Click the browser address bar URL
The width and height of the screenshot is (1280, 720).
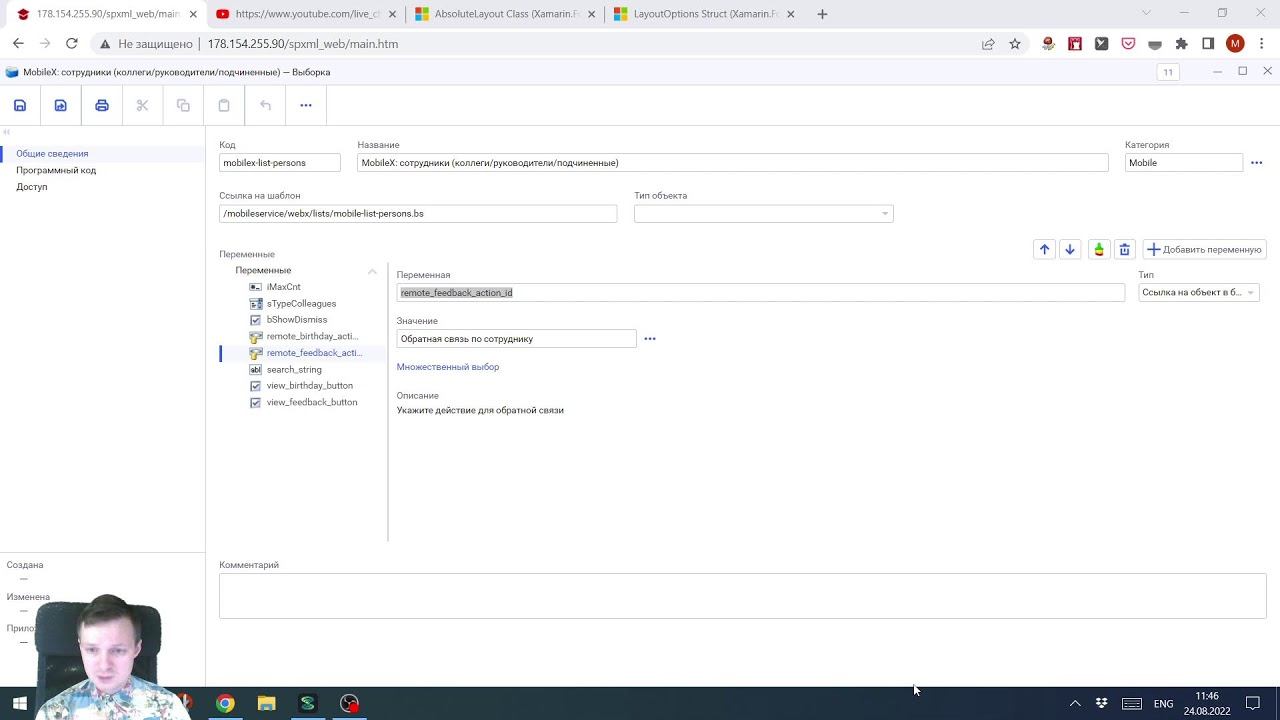pyautogui.click(x=303, y=44)
